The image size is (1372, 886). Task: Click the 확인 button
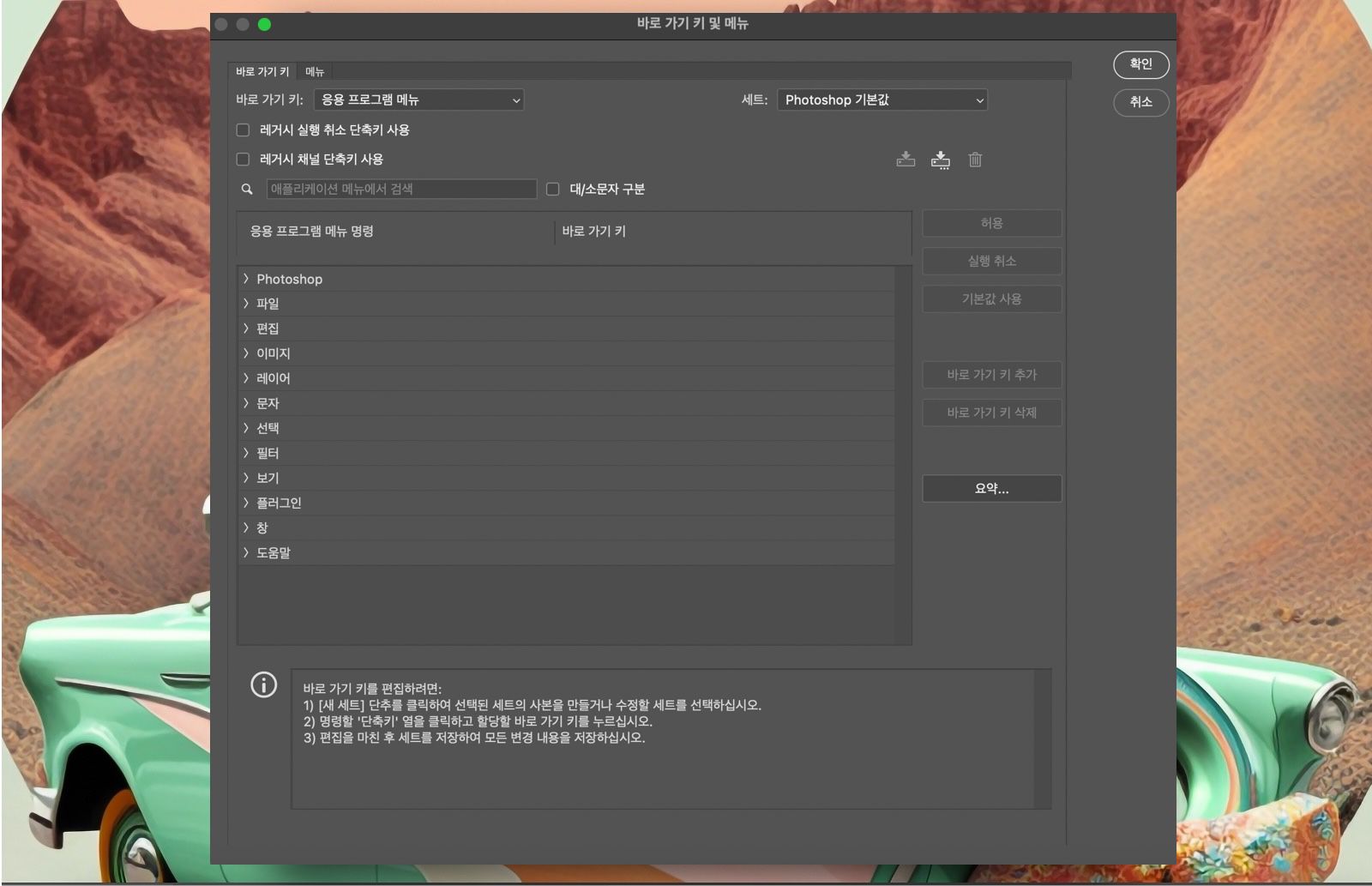point(1140,64)
